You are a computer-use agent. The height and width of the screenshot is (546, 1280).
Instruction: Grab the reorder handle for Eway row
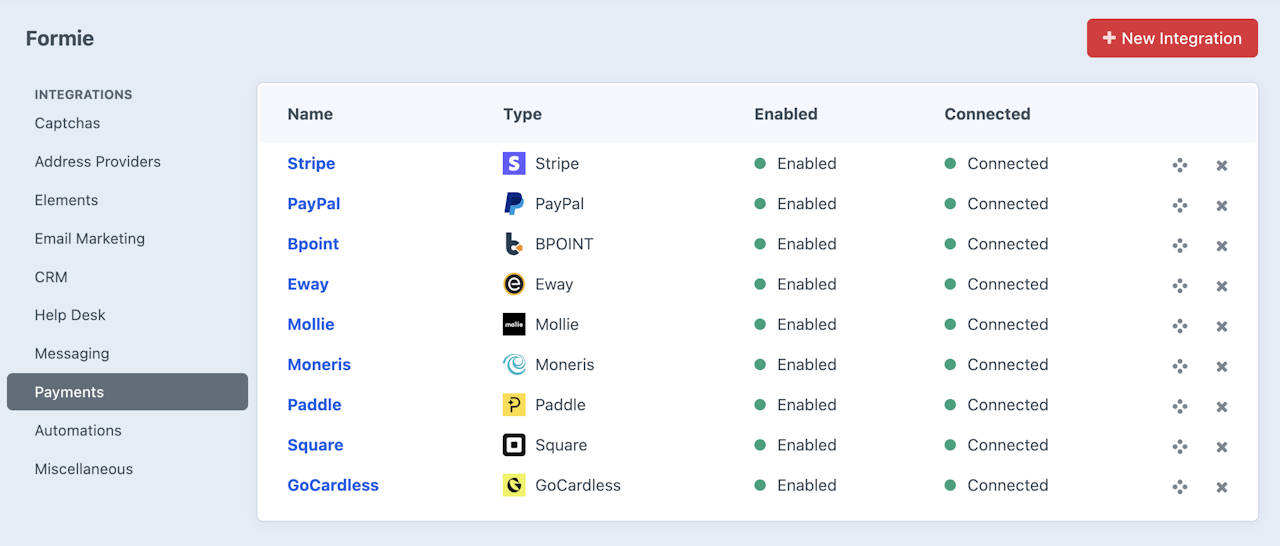pyautogui.click(x=1180, y=286)
